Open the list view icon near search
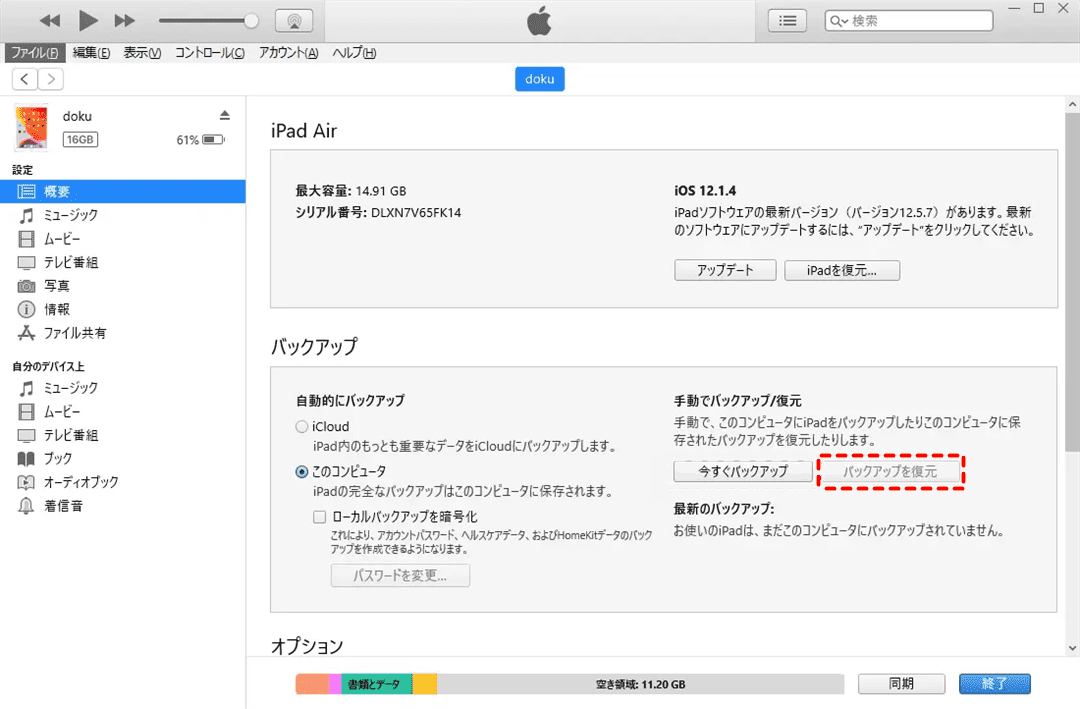 pyautogui.click(x=788, y=20)
